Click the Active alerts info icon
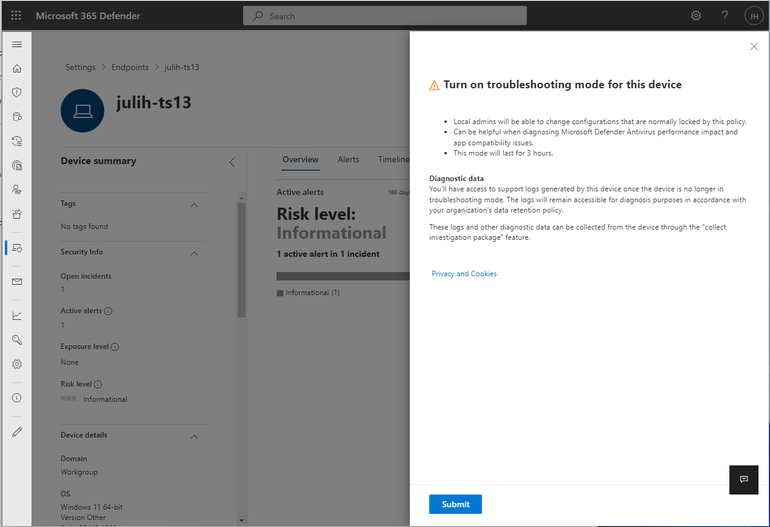Image resolution: width=770 pixels, height=527 pixels. coord(108,311)
